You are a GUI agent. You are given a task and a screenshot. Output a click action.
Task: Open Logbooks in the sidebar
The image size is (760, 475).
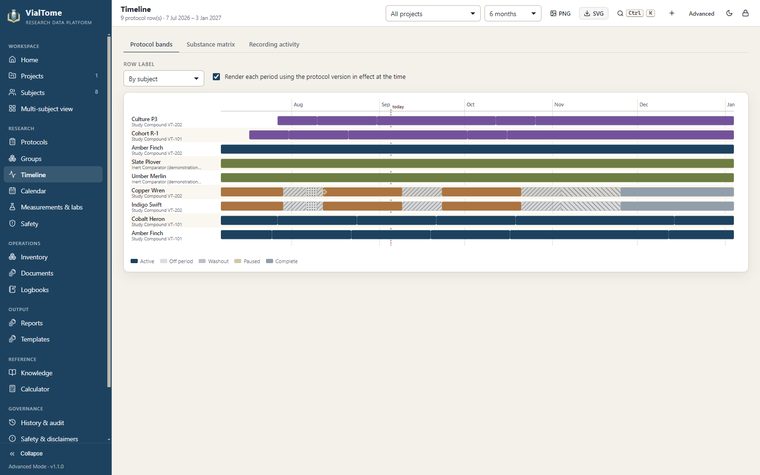[53, 289]
